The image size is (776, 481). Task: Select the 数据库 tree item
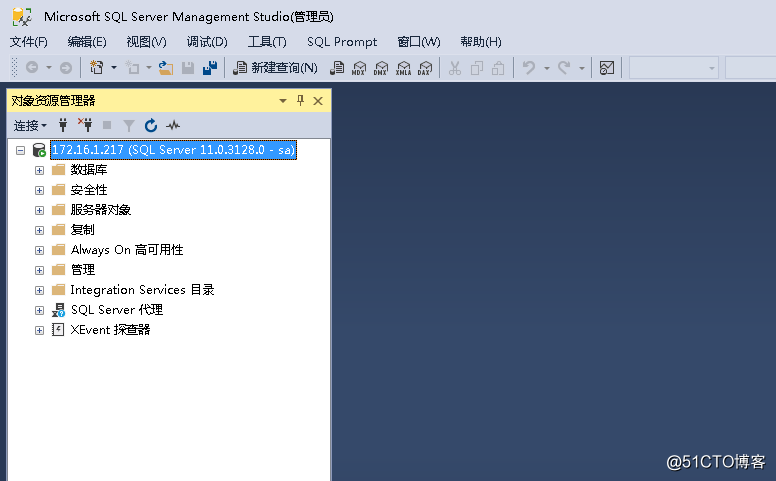click(89, 170)
